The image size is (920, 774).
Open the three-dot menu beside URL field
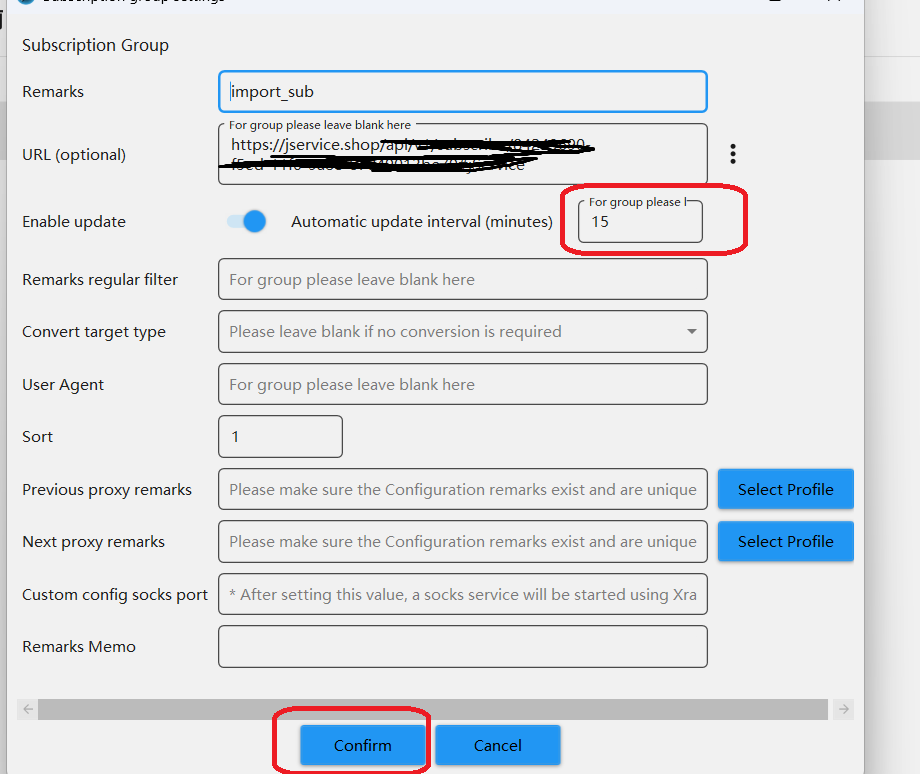[733, 154]
